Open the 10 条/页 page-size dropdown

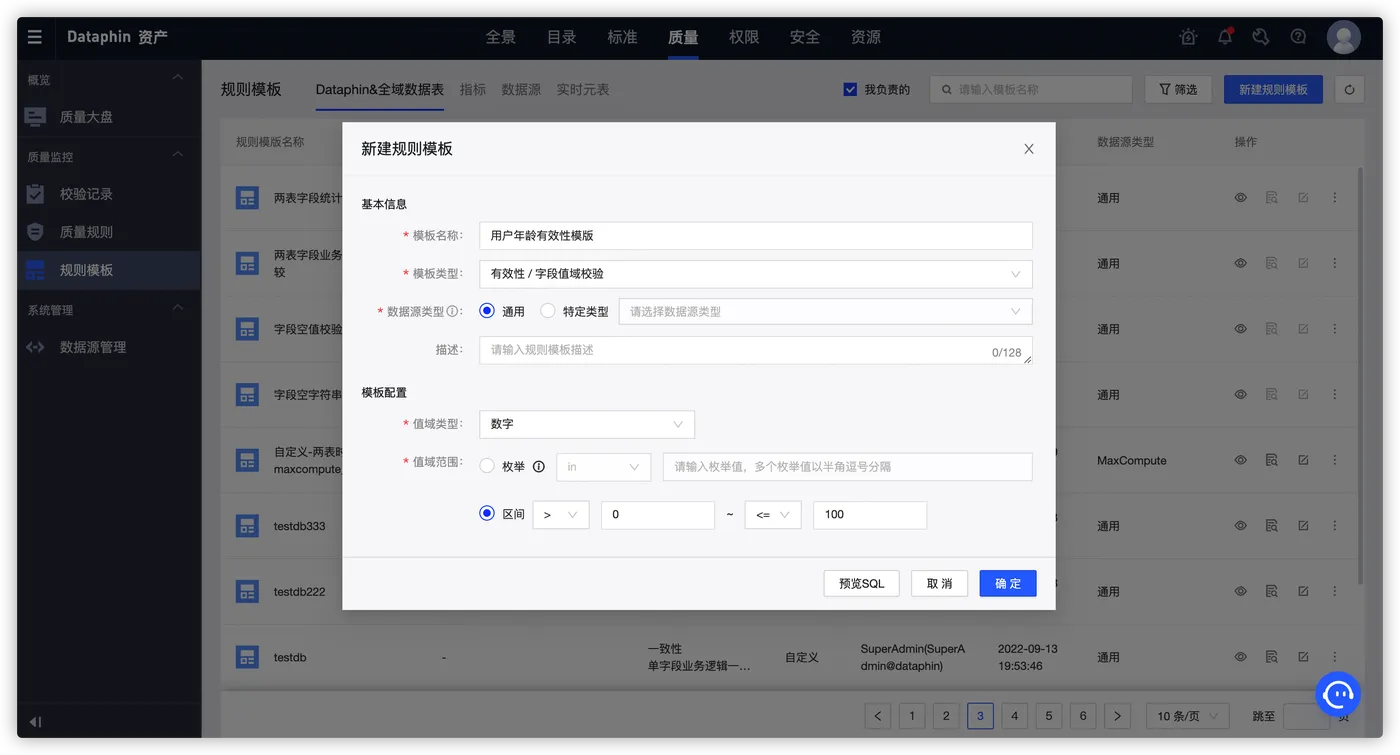click(x=1188, y=716)
